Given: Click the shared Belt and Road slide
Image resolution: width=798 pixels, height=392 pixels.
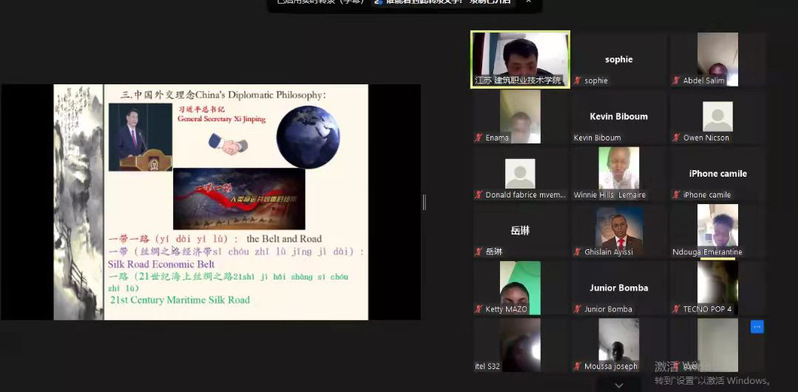Looking at the screenshot, I should coord(211,202).
